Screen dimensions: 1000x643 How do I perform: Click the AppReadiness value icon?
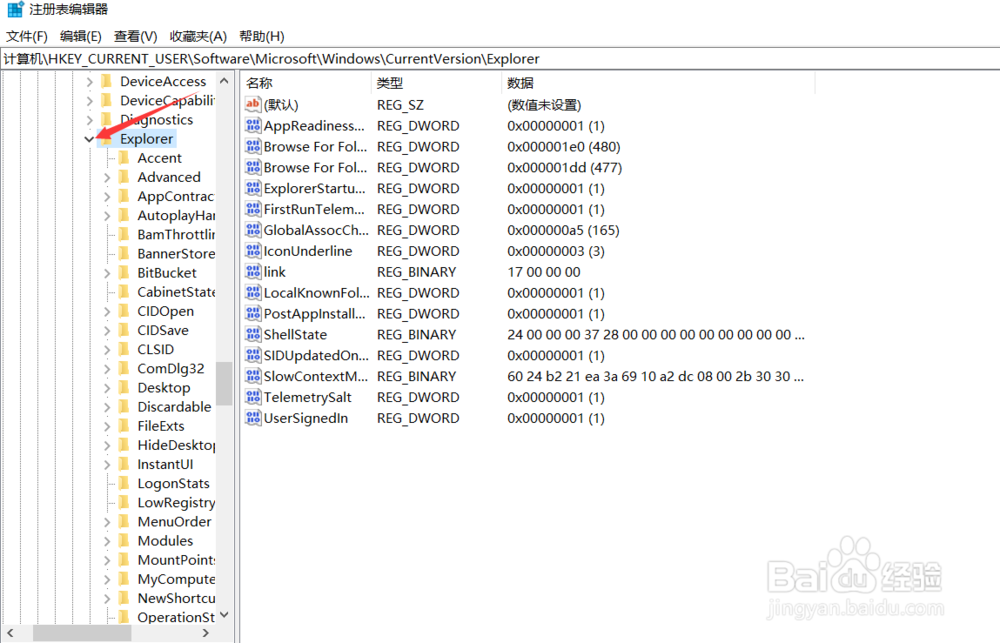[253, 126]
